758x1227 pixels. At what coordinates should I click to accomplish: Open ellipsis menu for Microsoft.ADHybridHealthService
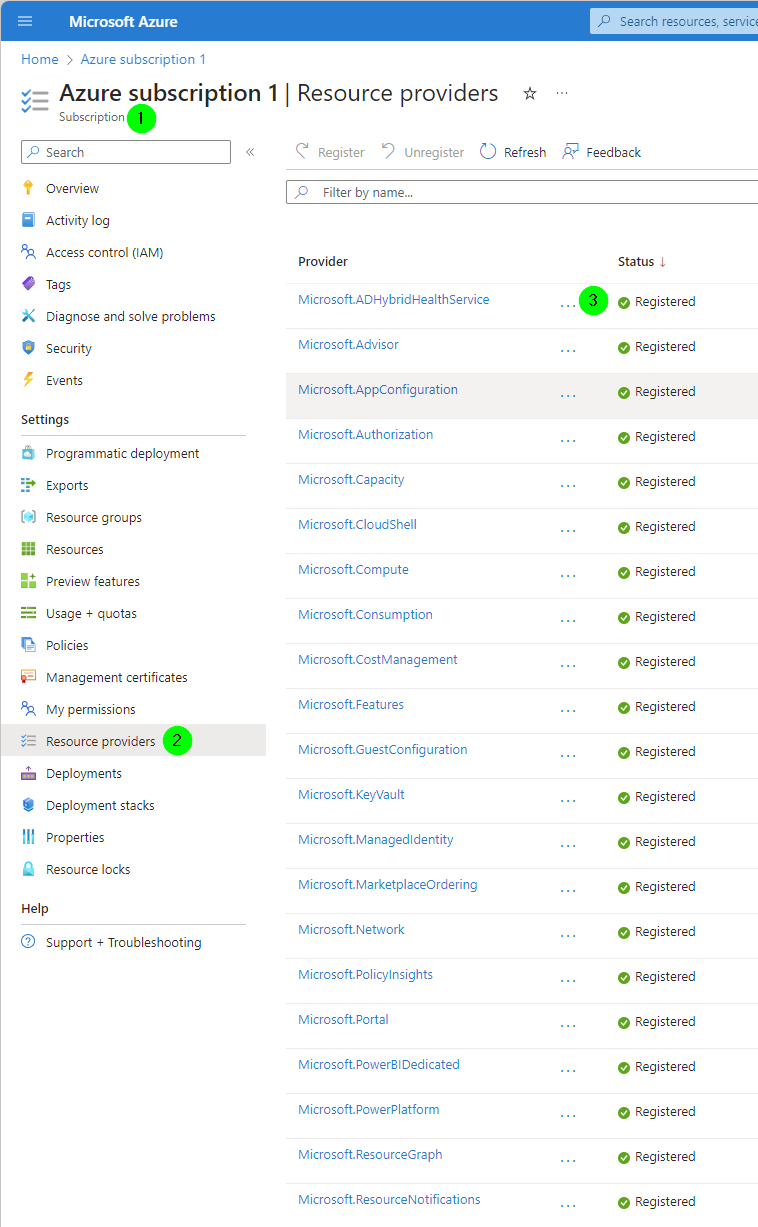coord(568,305)
